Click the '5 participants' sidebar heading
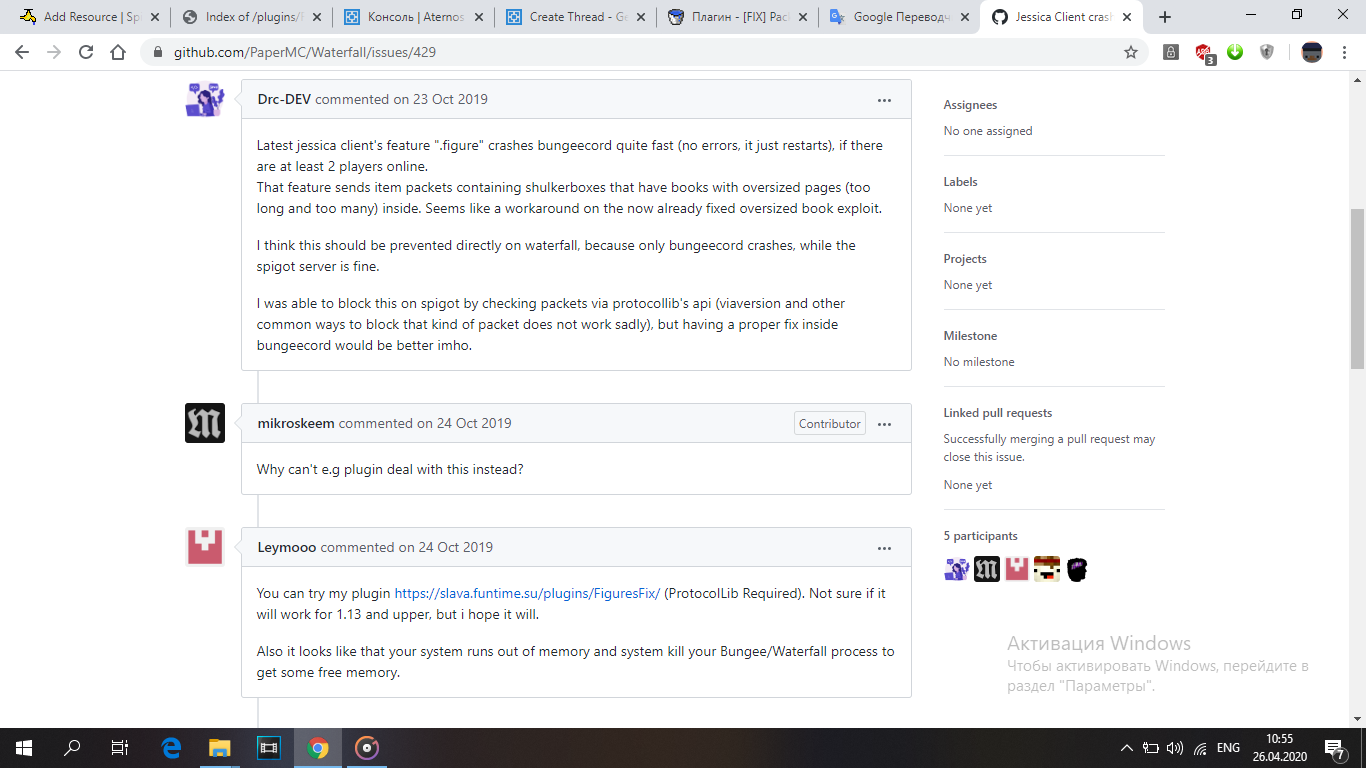This screenshot has height=768, width=1366. pyautogui.click(x=981, y=536)
